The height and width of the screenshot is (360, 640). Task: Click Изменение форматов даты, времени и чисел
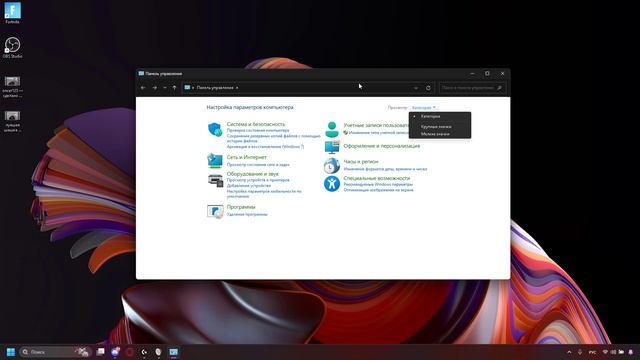pos(385,169)
